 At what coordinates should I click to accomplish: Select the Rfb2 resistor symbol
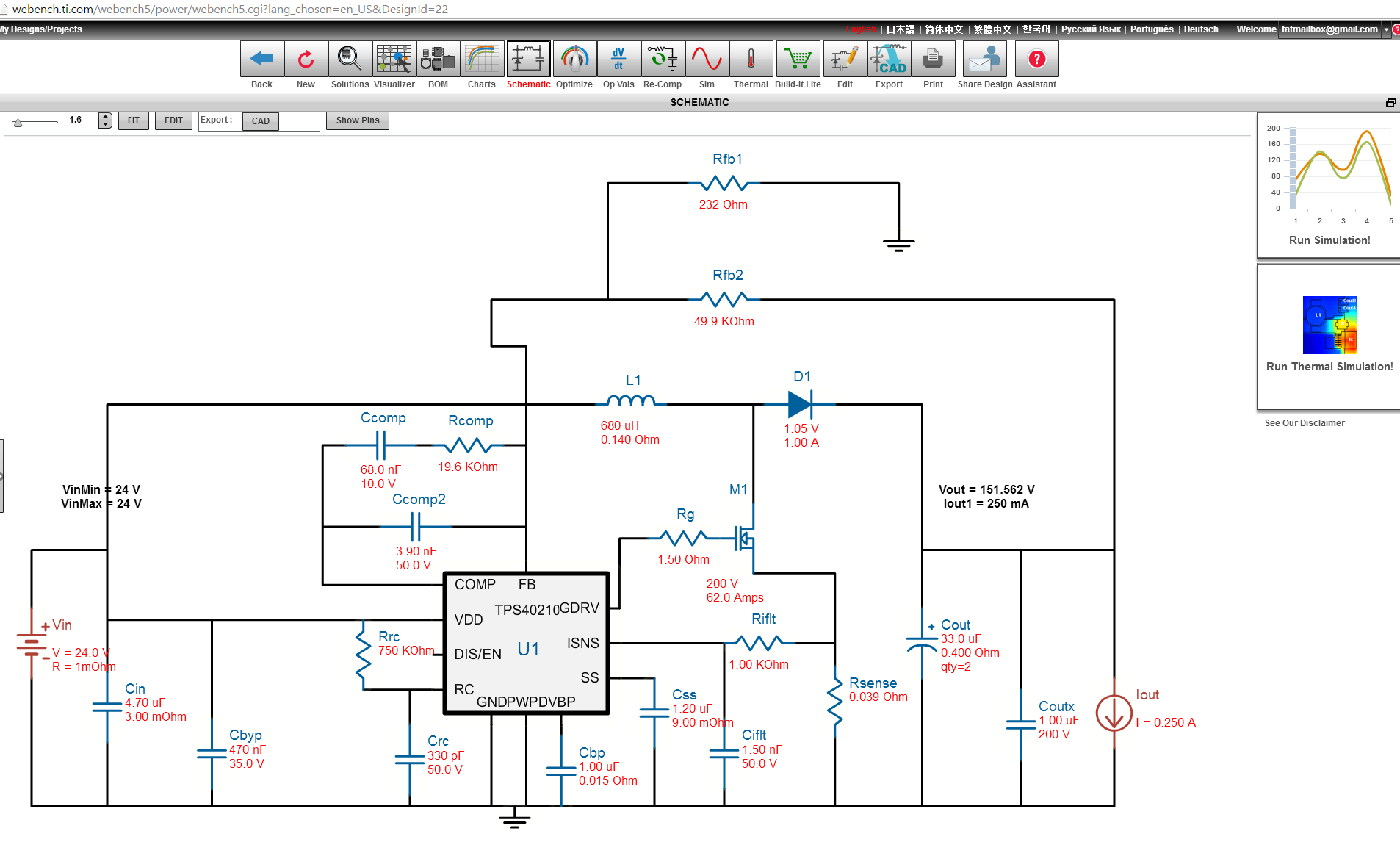[x=724, y=299]
